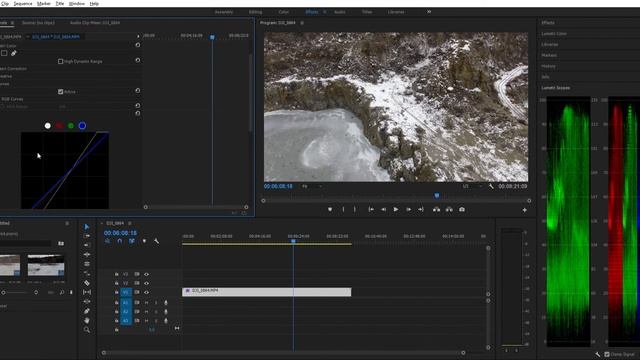Open the button editor plus icon
Screen dimensions: 640x360
524,210
